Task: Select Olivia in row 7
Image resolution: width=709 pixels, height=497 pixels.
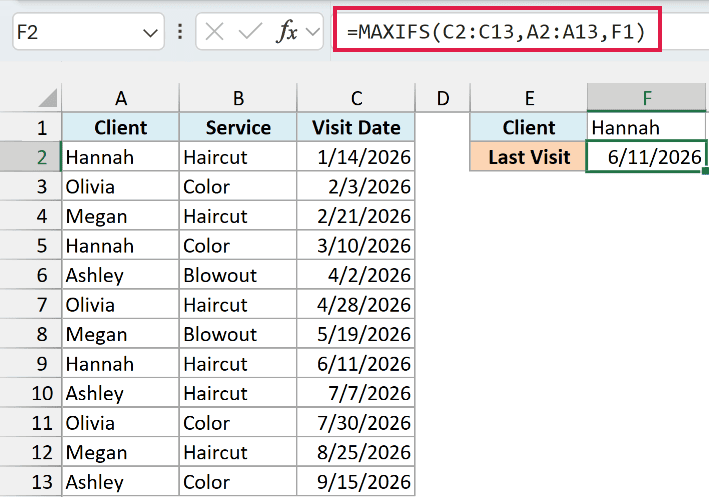Action: (x=121, y=305)
